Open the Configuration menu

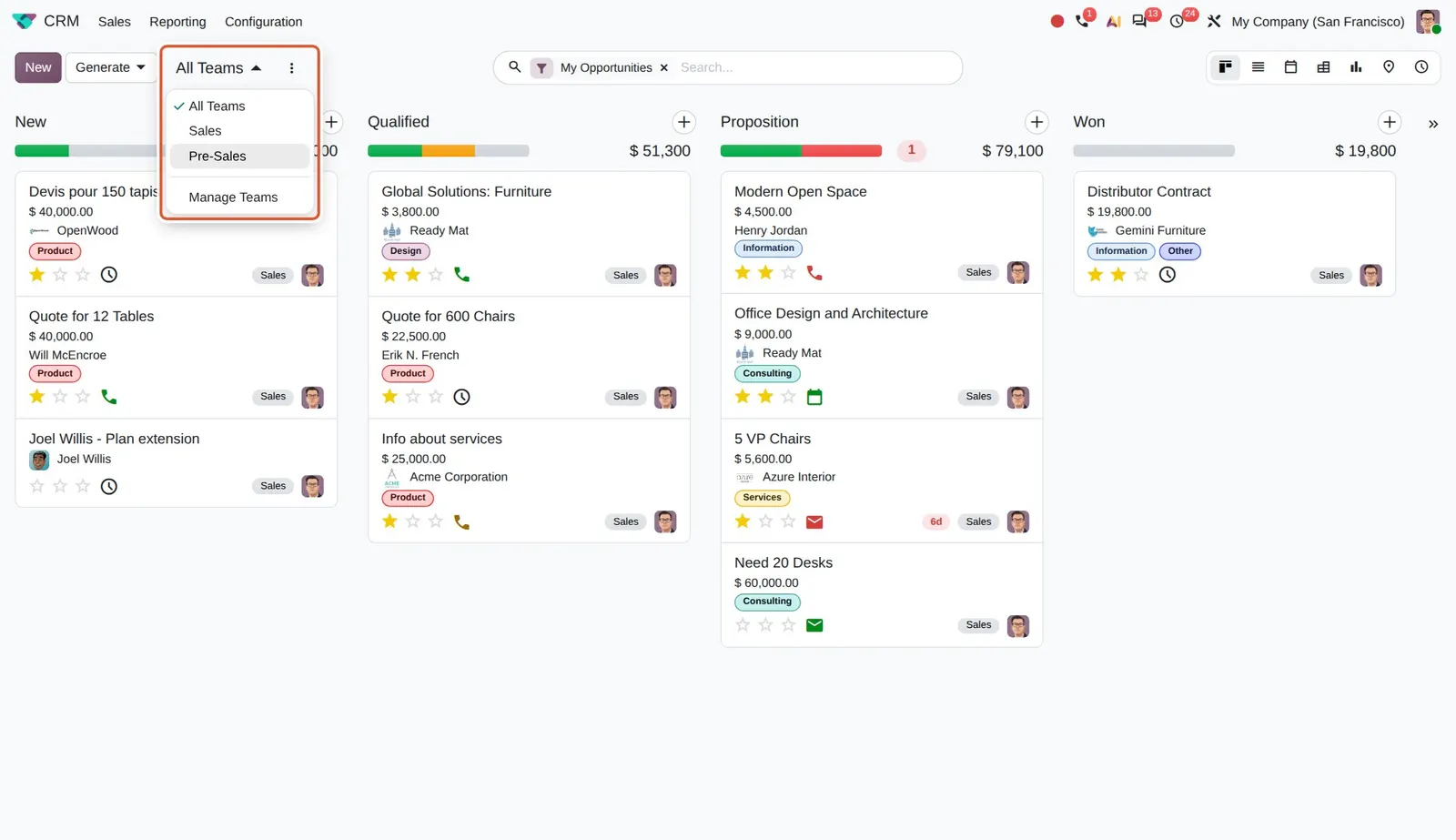pos(263,22)
